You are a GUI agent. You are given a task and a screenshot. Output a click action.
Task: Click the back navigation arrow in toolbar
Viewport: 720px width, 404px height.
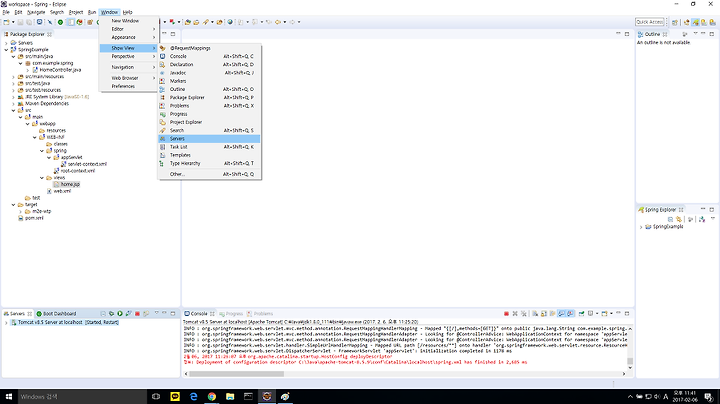click(278, 22)
